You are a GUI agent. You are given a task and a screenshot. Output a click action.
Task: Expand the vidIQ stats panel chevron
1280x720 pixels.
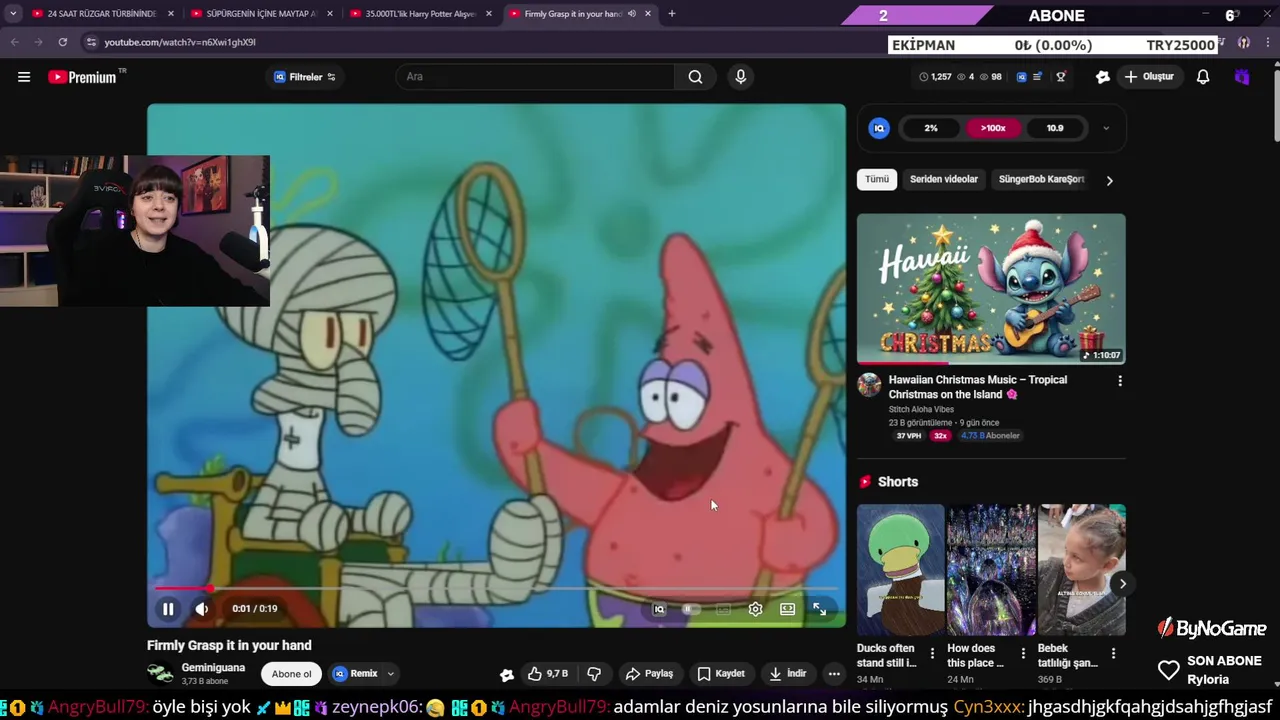click(x=1106, y=128)
